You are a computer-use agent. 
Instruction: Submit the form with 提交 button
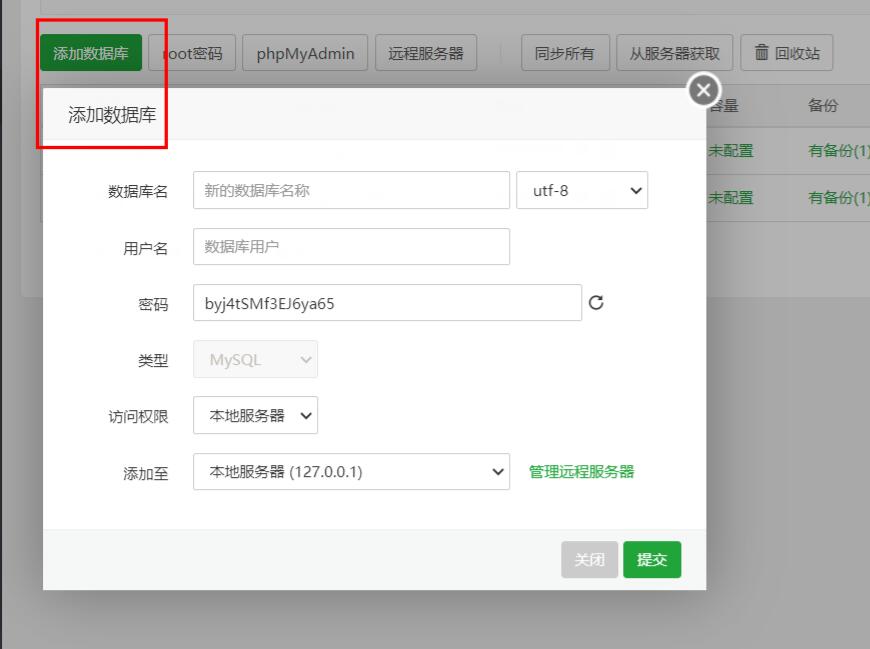pos(652,559)
